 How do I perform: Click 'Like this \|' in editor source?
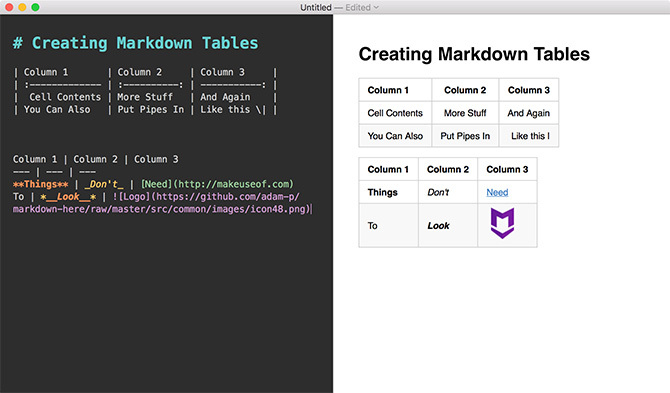pyautogui.click(x=233, y=109)
